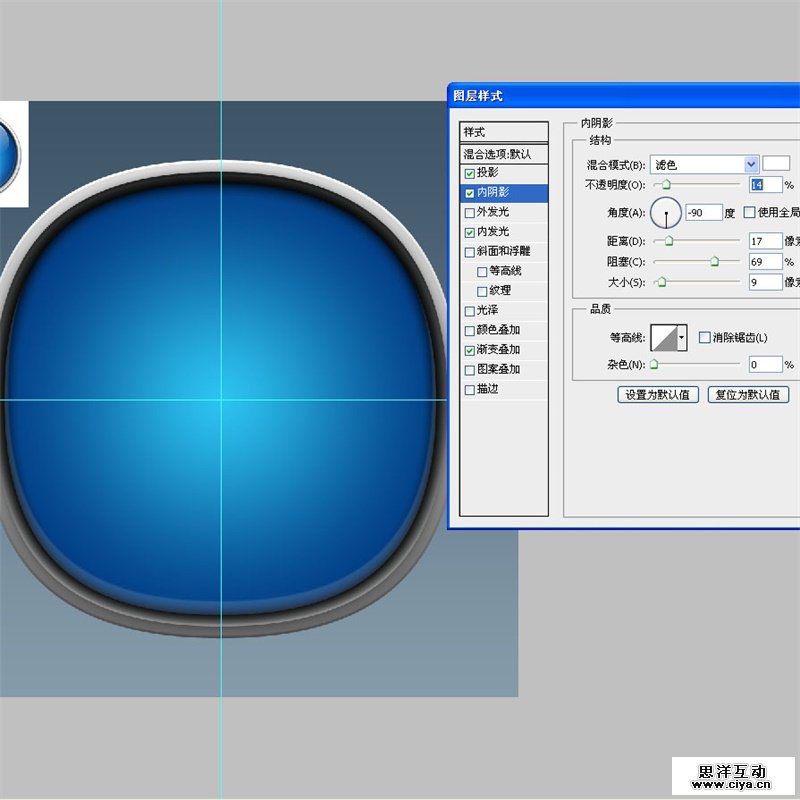Click the 距离 (Distance) value input field
The height and width of the screenshot is (800, 800).
[764, 241]
